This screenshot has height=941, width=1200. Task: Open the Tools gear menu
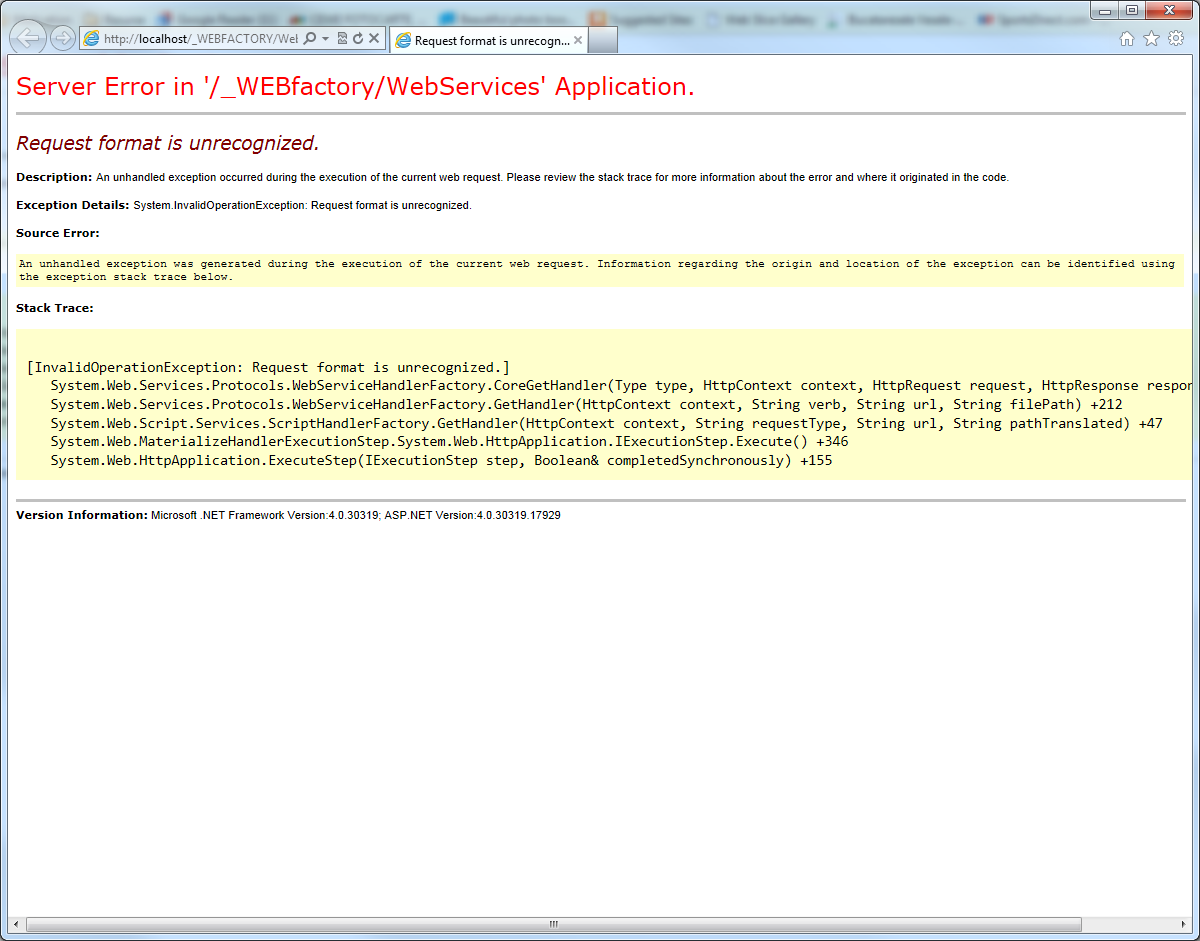(1177, 37)
